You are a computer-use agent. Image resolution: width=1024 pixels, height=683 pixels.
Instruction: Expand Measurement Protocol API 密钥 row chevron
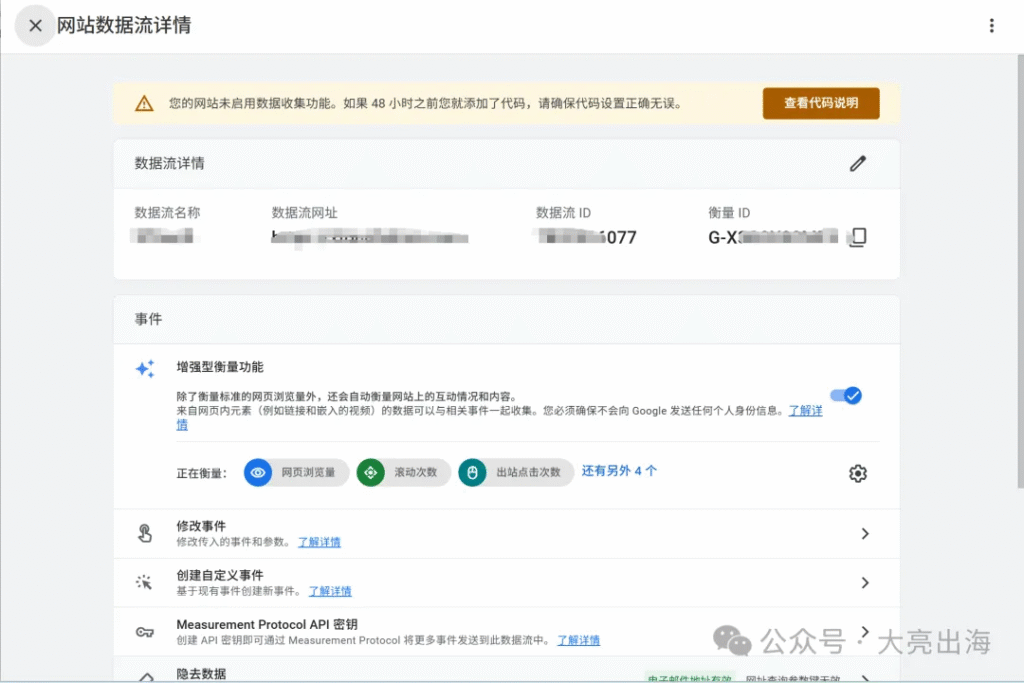click(865, 632)
